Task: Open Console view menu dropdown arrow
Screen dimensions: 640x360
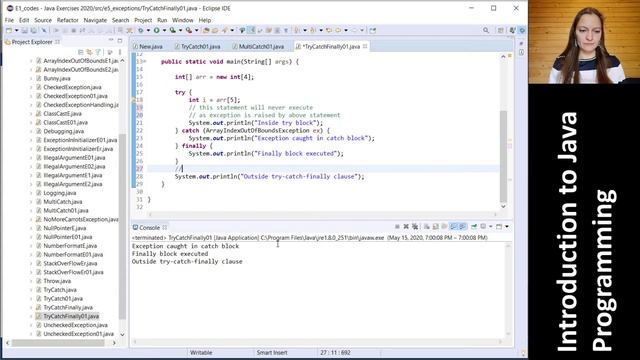Action: 507,227
